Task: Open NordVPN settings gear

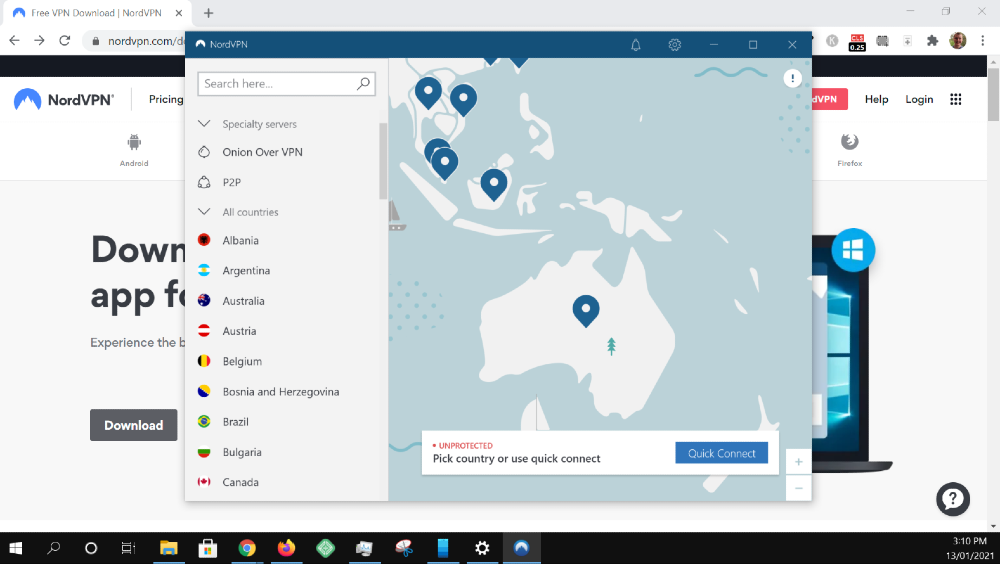Action: [x=675, y=45]
